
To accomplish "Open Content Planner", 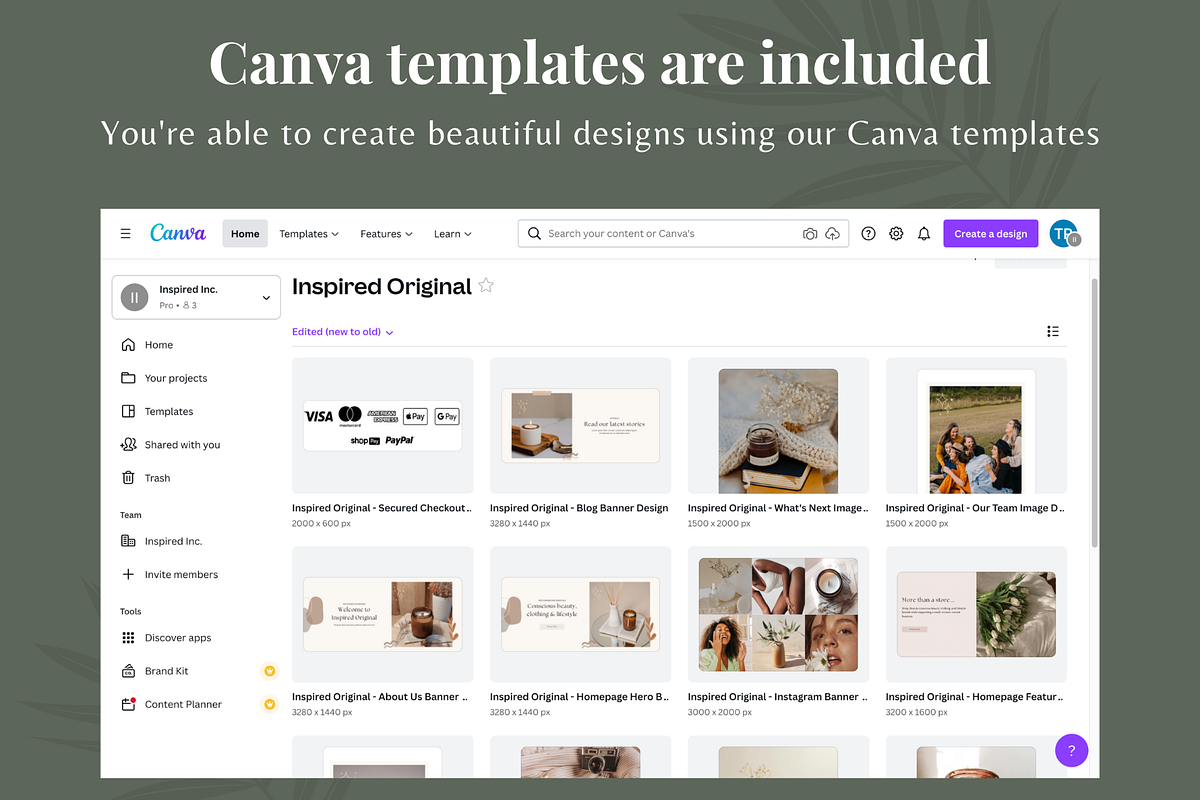I will tap(183, 704).
